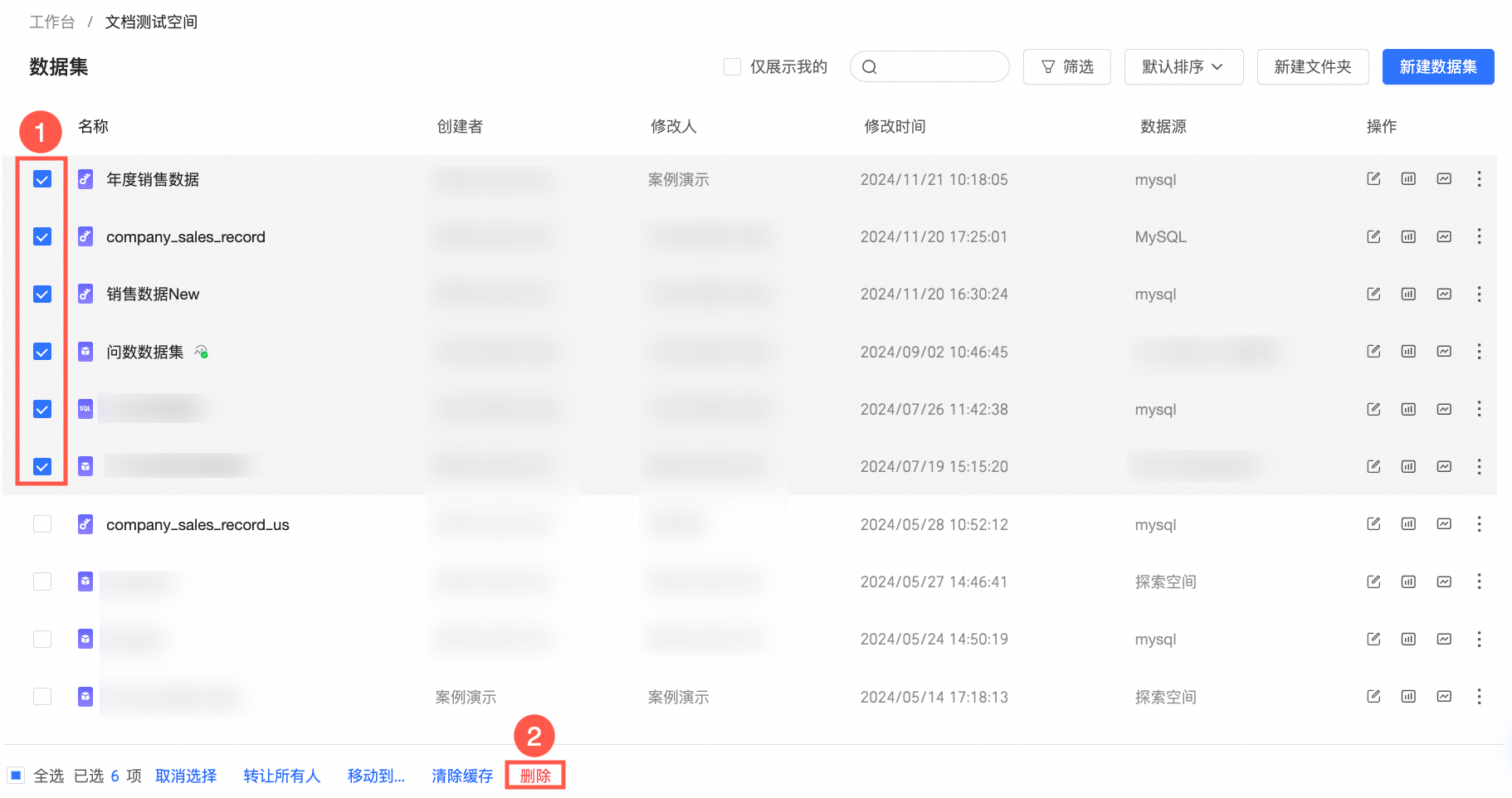Image resolution: width=1512 pixels, height=798 pixels.
Task: Open more options for 年度销售数据
Action: coord(1479,179)
